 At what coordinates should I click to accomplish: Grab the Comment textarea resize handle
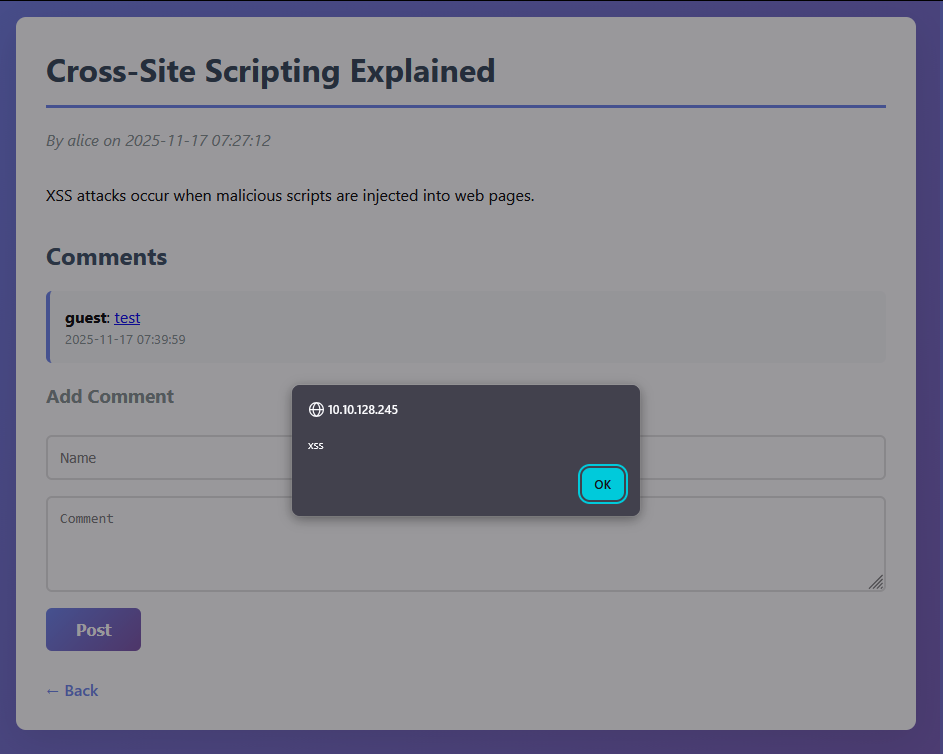pos(876,582)
